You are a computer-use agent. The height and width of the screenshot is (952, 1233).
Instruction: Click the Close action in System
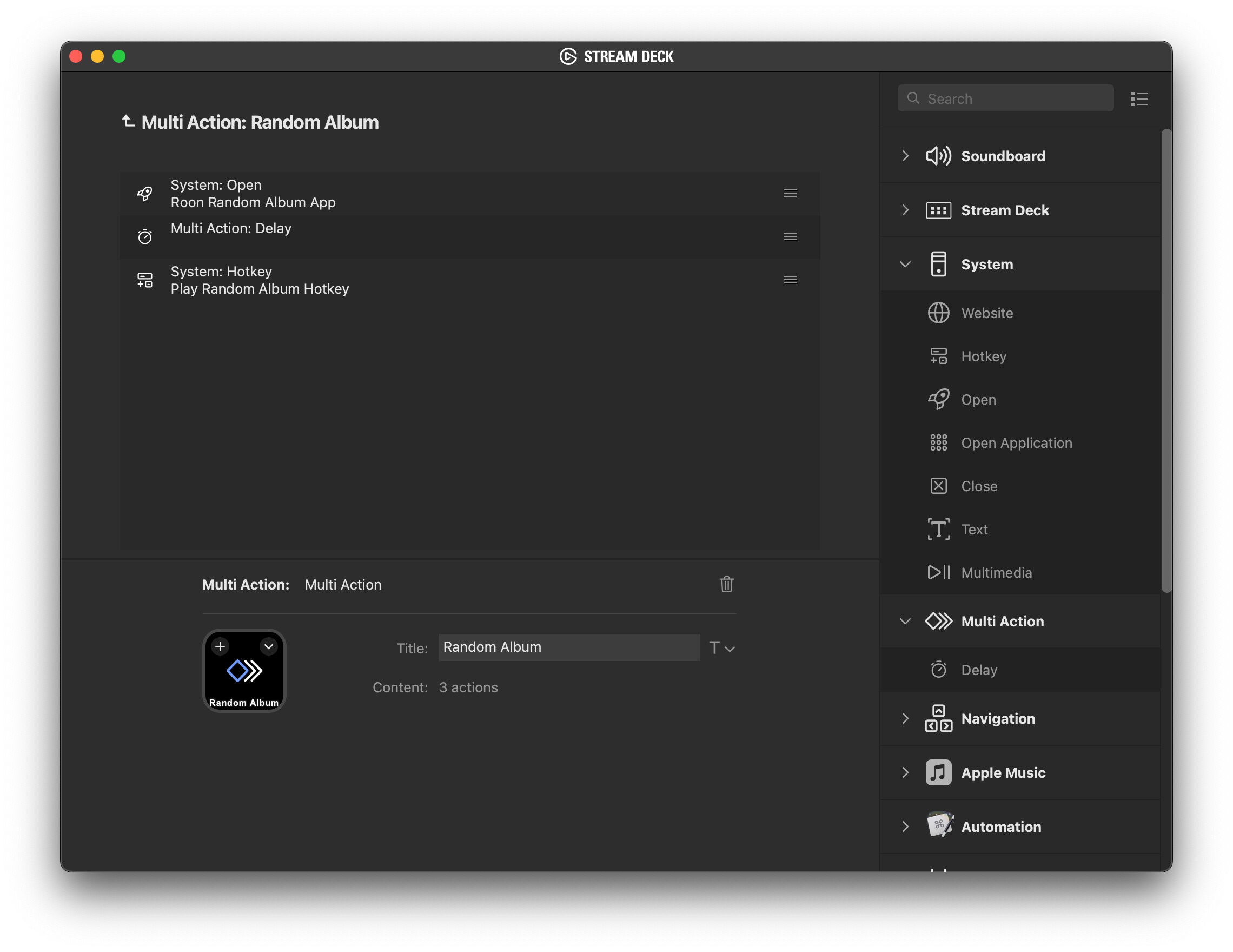click(x=978, y=486)
